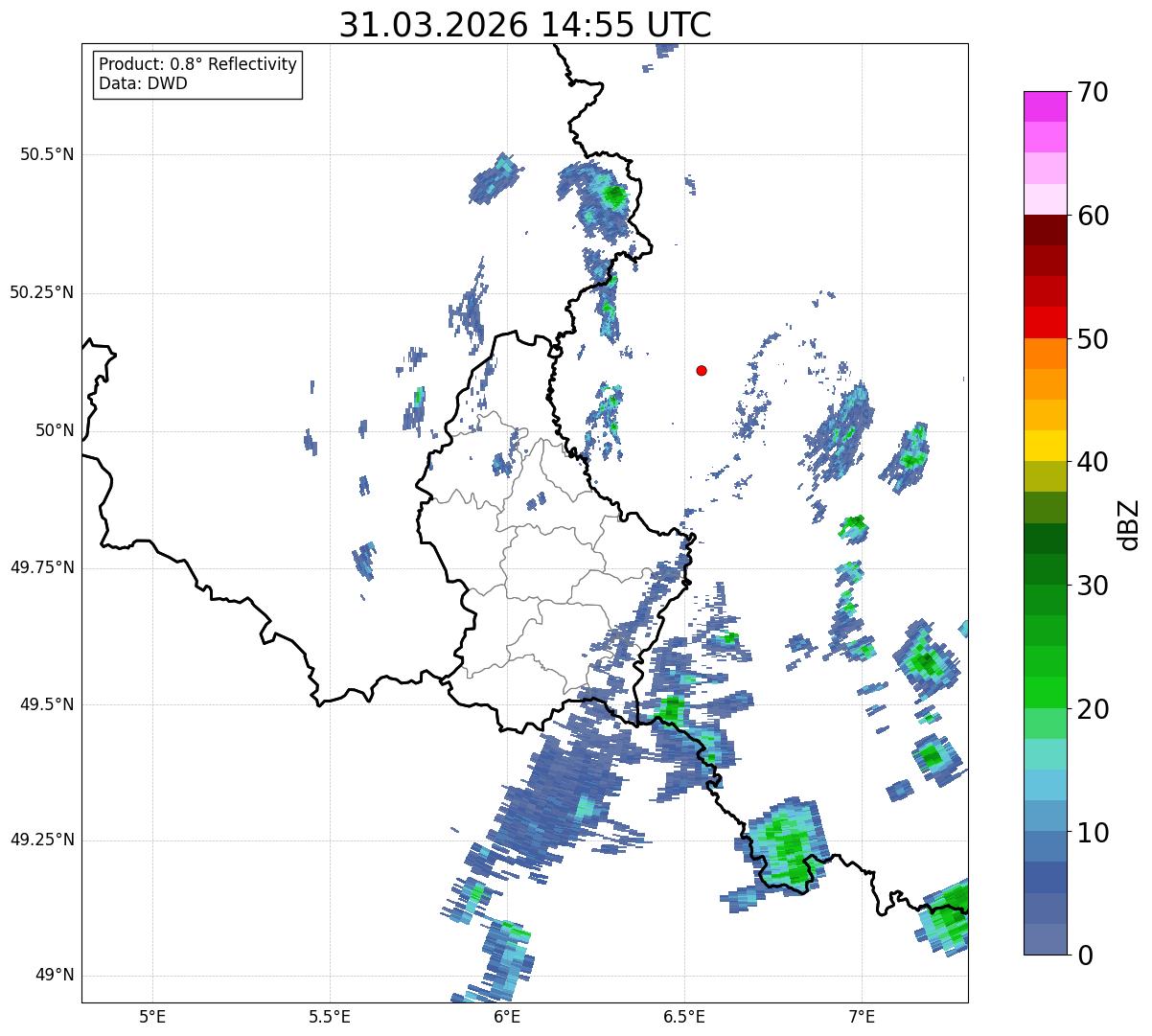Click the 7°E longitude label
Viewport: 1152px width, 1036px height.
(862, 1016)
